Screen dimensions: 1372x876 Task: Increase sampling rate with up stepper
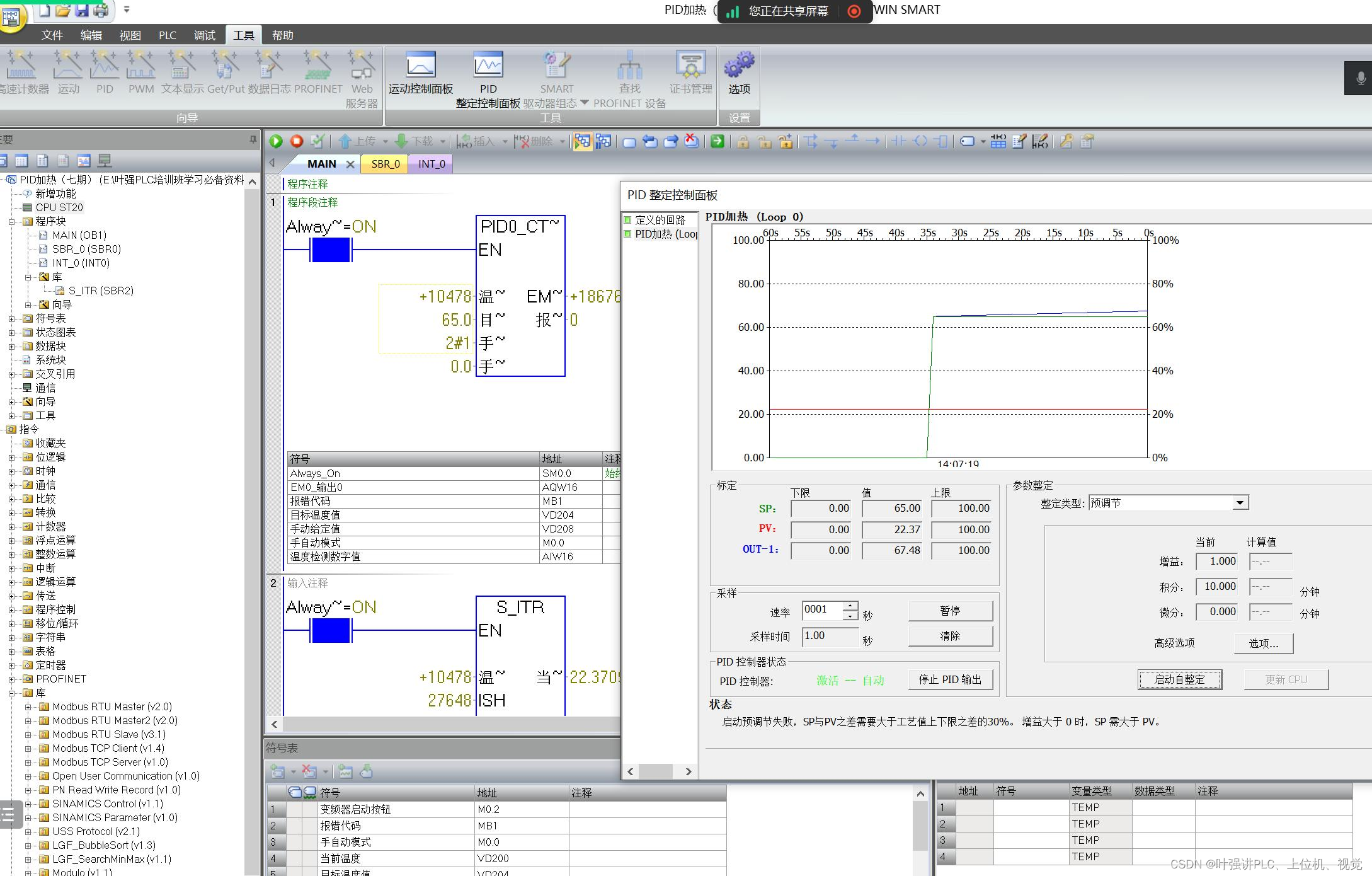click(850, 606)
